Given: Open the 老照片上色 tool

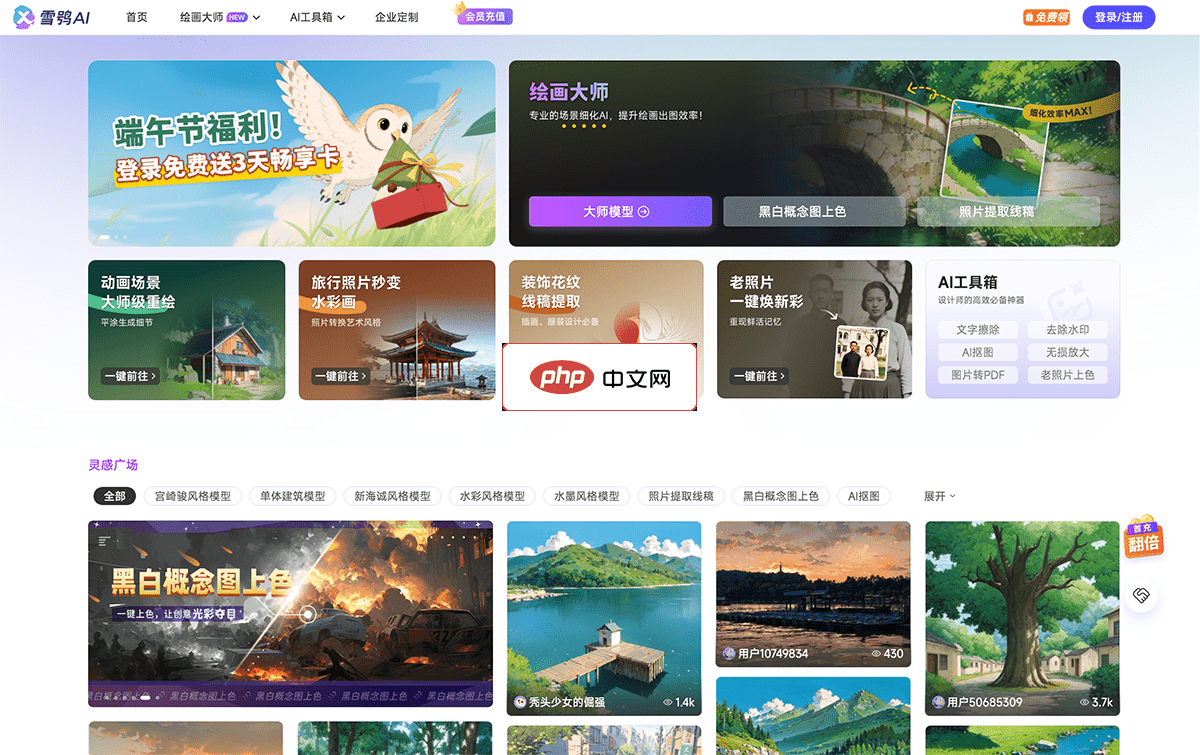Looking at the screenshot, I should point(1067,376).
